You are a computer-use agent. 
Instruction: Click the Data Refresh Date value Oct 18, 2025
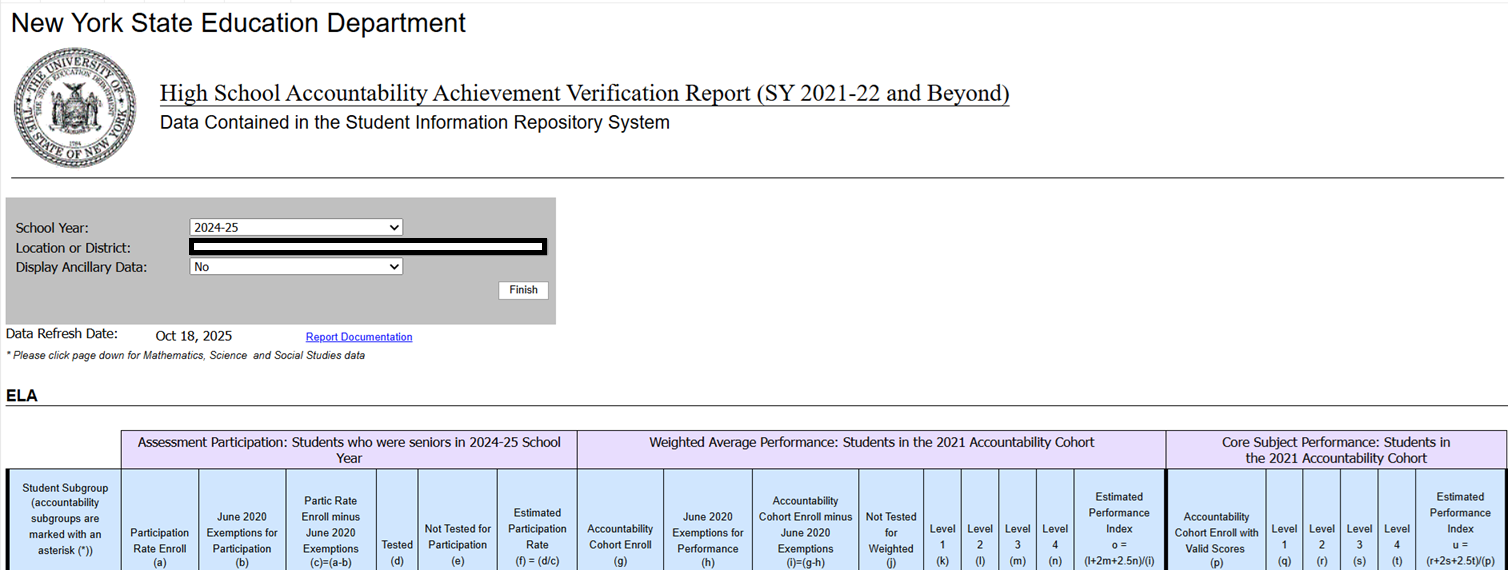pos(194,336)
